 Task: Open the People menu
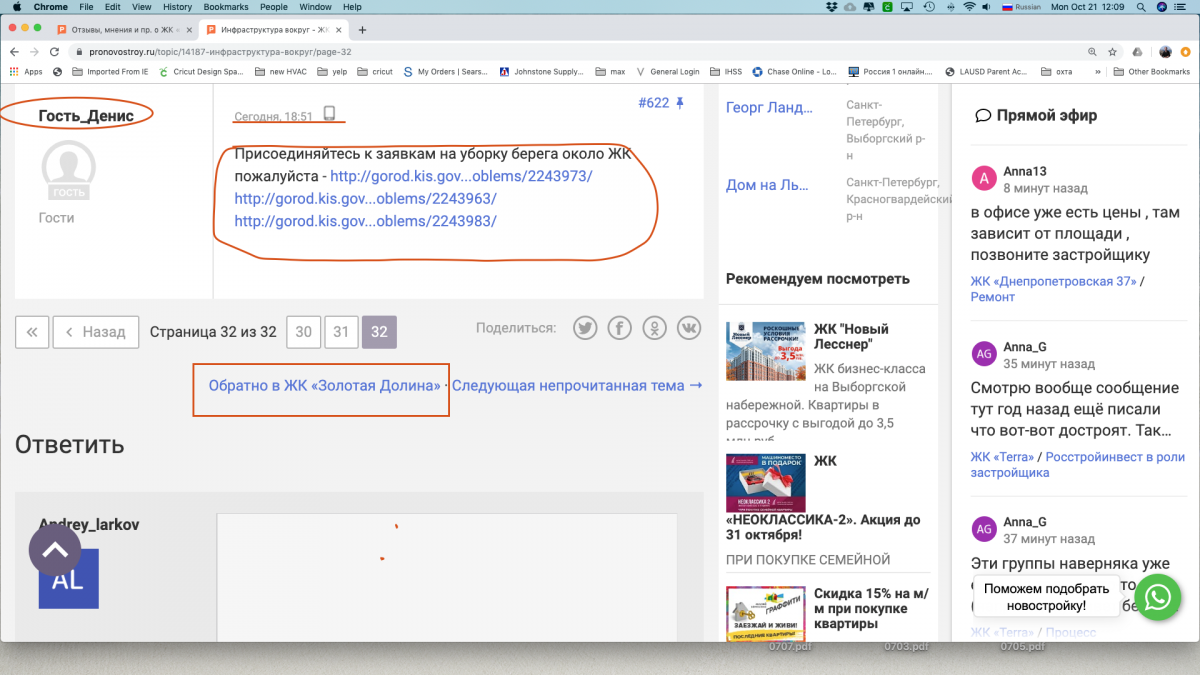274,7
